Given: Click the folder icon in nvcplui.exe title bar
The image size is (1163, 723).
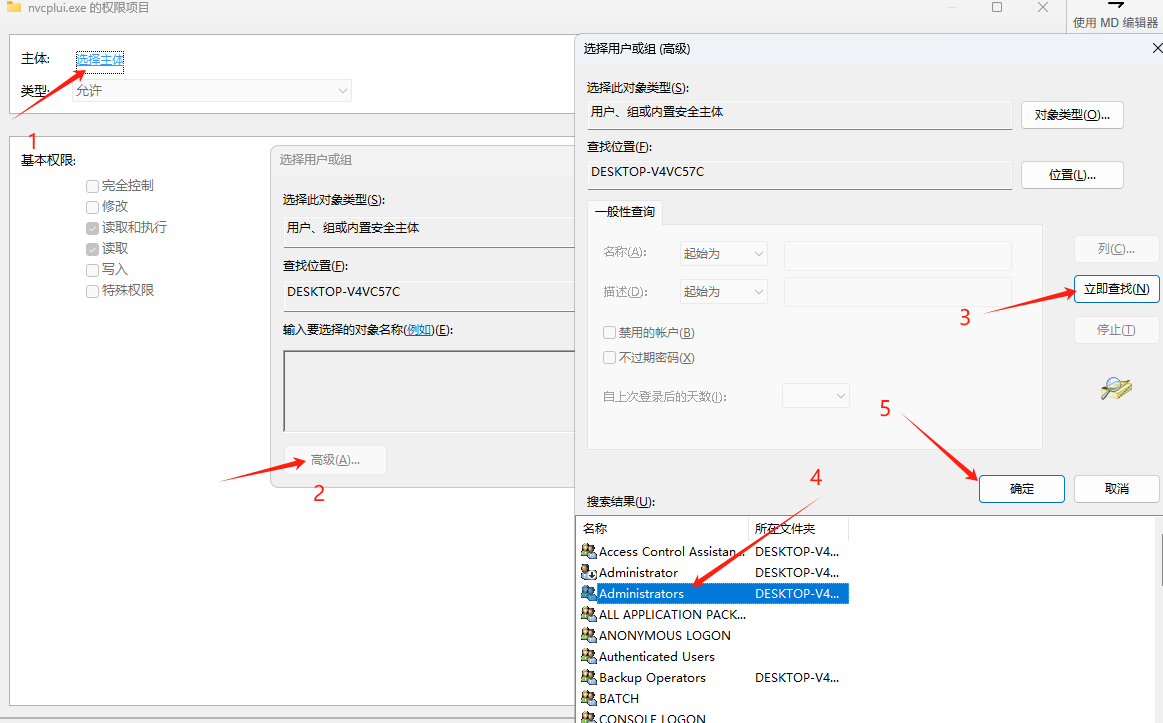Looking at the screenshot, I should click(13, 7).
